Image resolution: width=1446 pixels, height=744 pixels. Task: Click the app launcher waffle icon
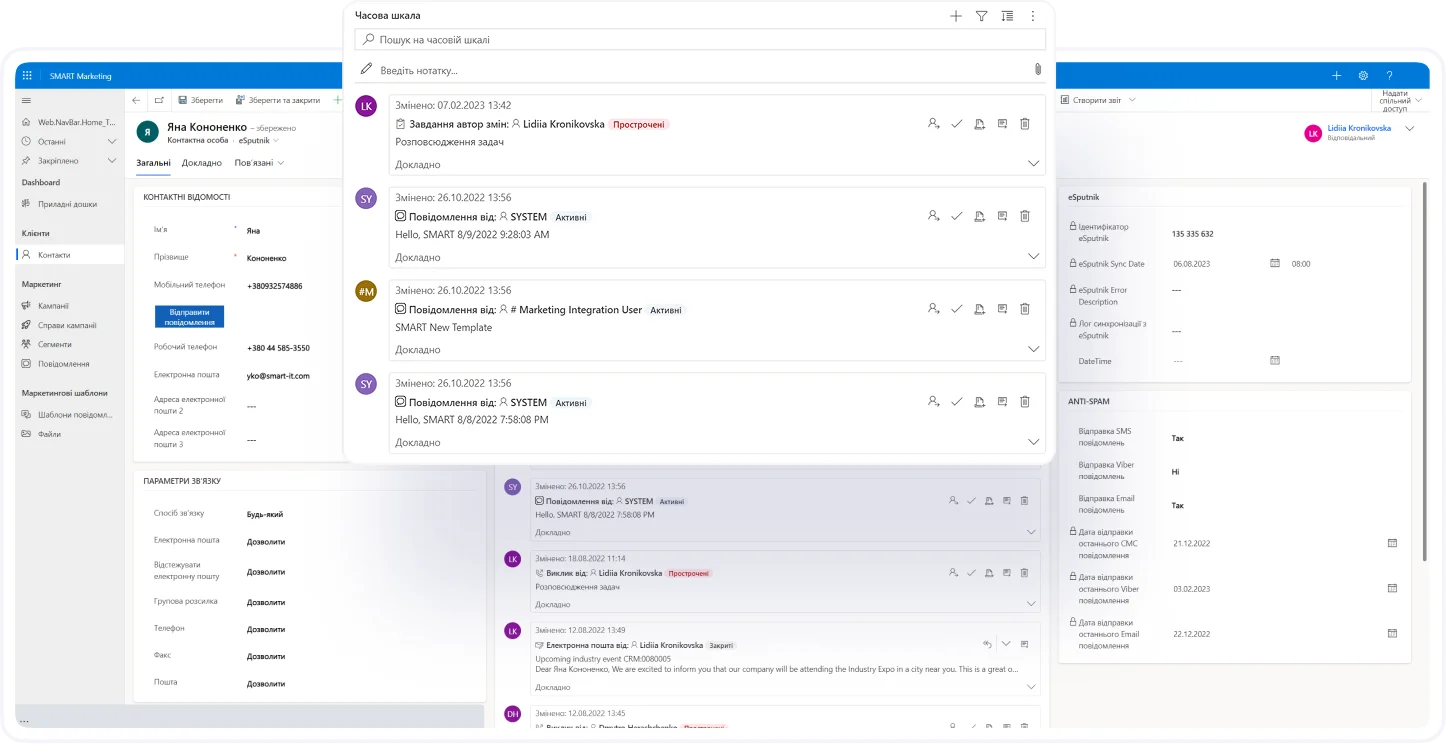pos(27,76)
